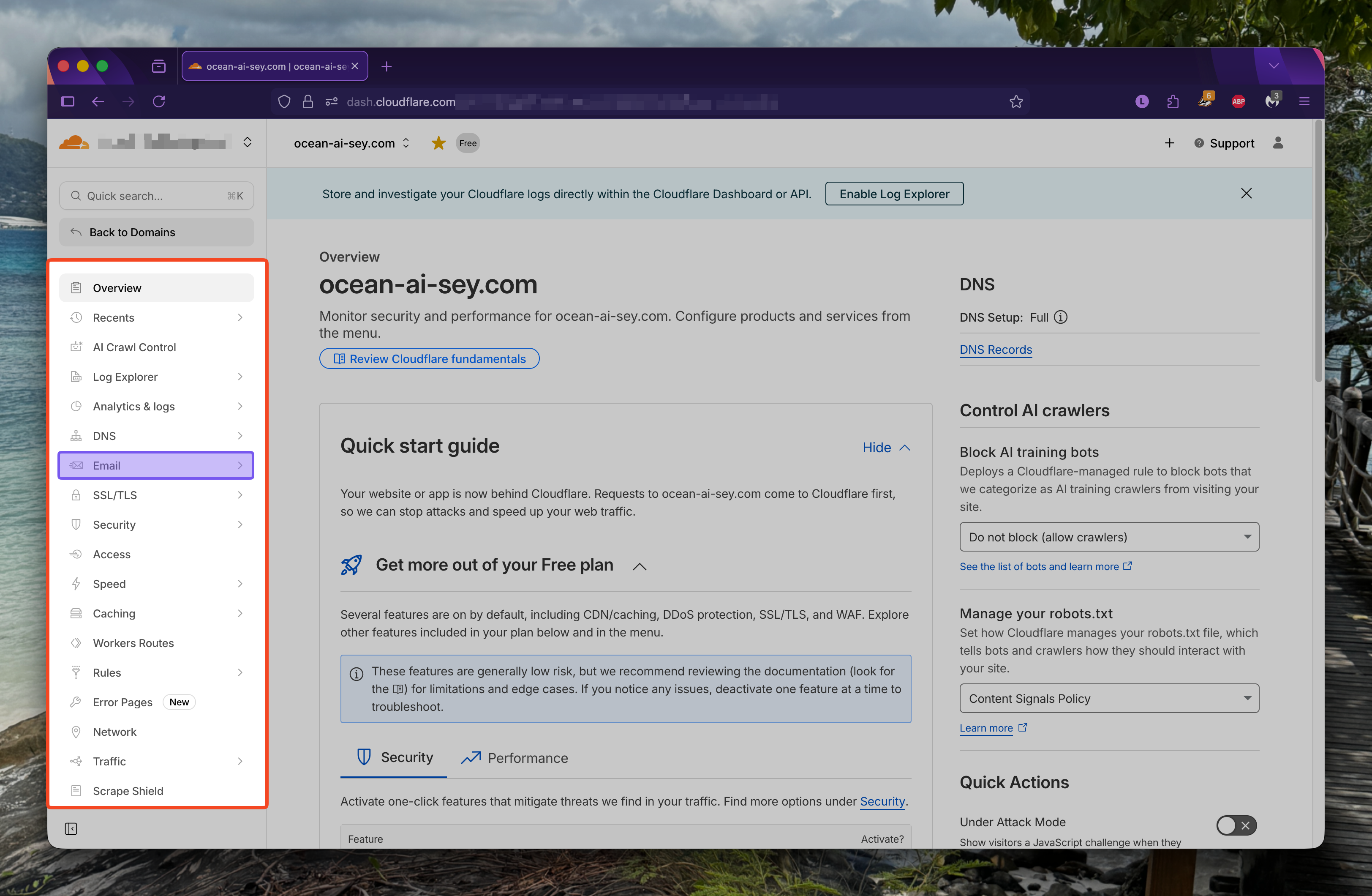Open Content Signals Policy dropdown
The width and height of the screenshot is (1372, 896).
pyautogui.click(x=1108, y=699)
